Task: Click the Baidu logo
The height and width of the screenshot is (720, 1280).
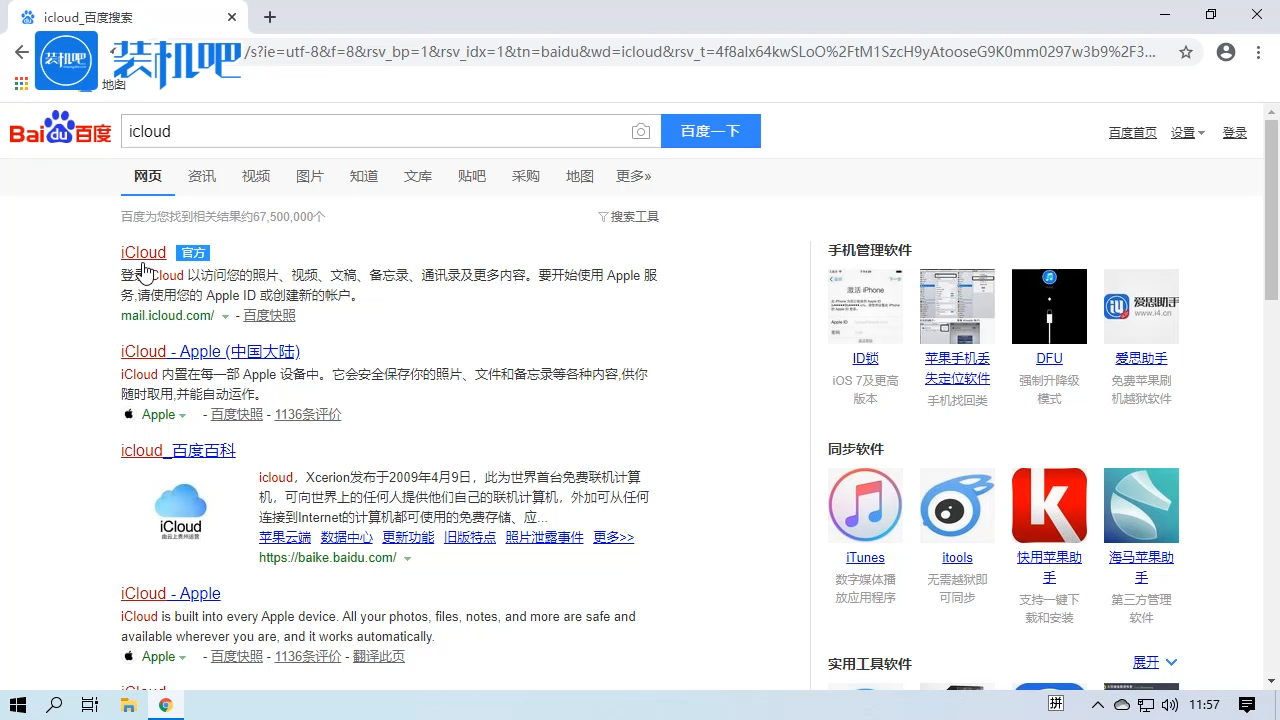Action: (60, 130)
